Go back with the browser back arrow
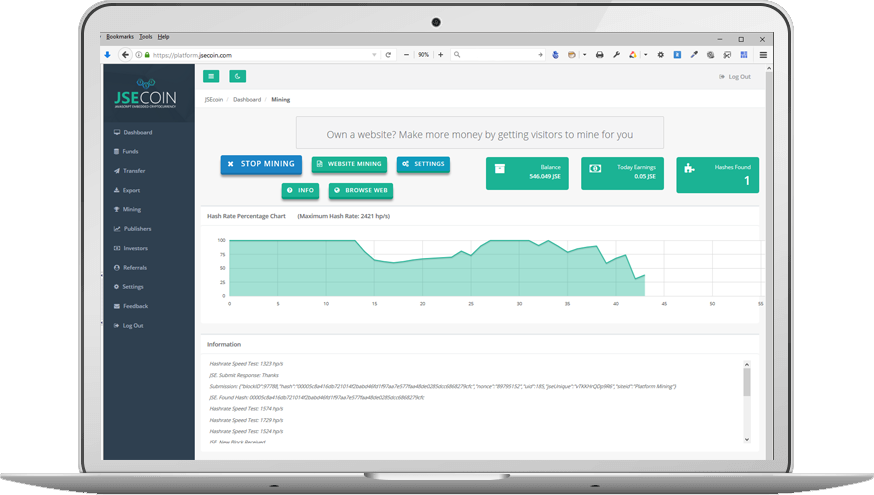Image resolution: width=874 pixels, height=495 pixels. pos(125,55)
